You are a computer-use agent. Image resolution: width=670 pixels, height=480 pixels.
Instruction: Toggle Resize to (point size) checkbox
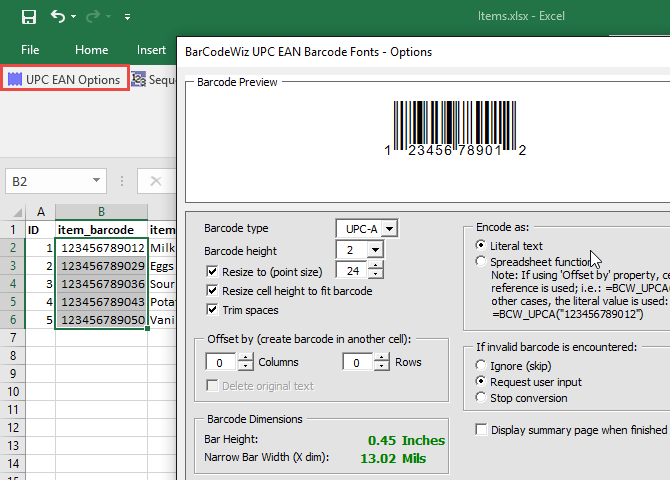point(212,271)
